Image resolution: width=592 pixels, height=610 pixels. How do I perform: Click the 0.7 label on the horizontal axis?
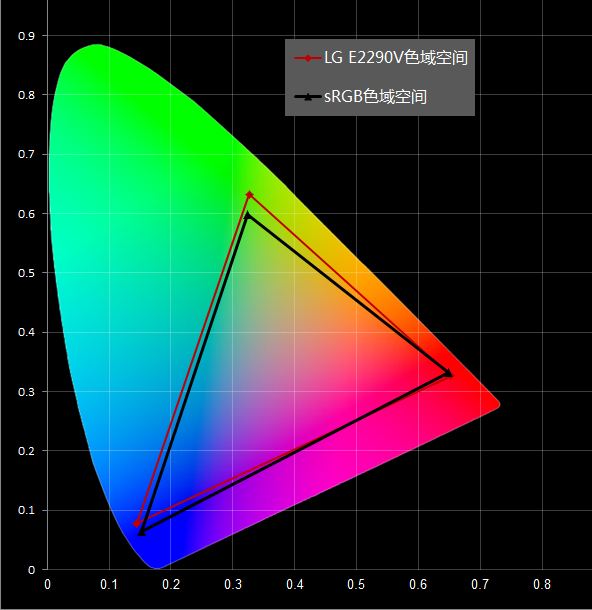point(480,584)
